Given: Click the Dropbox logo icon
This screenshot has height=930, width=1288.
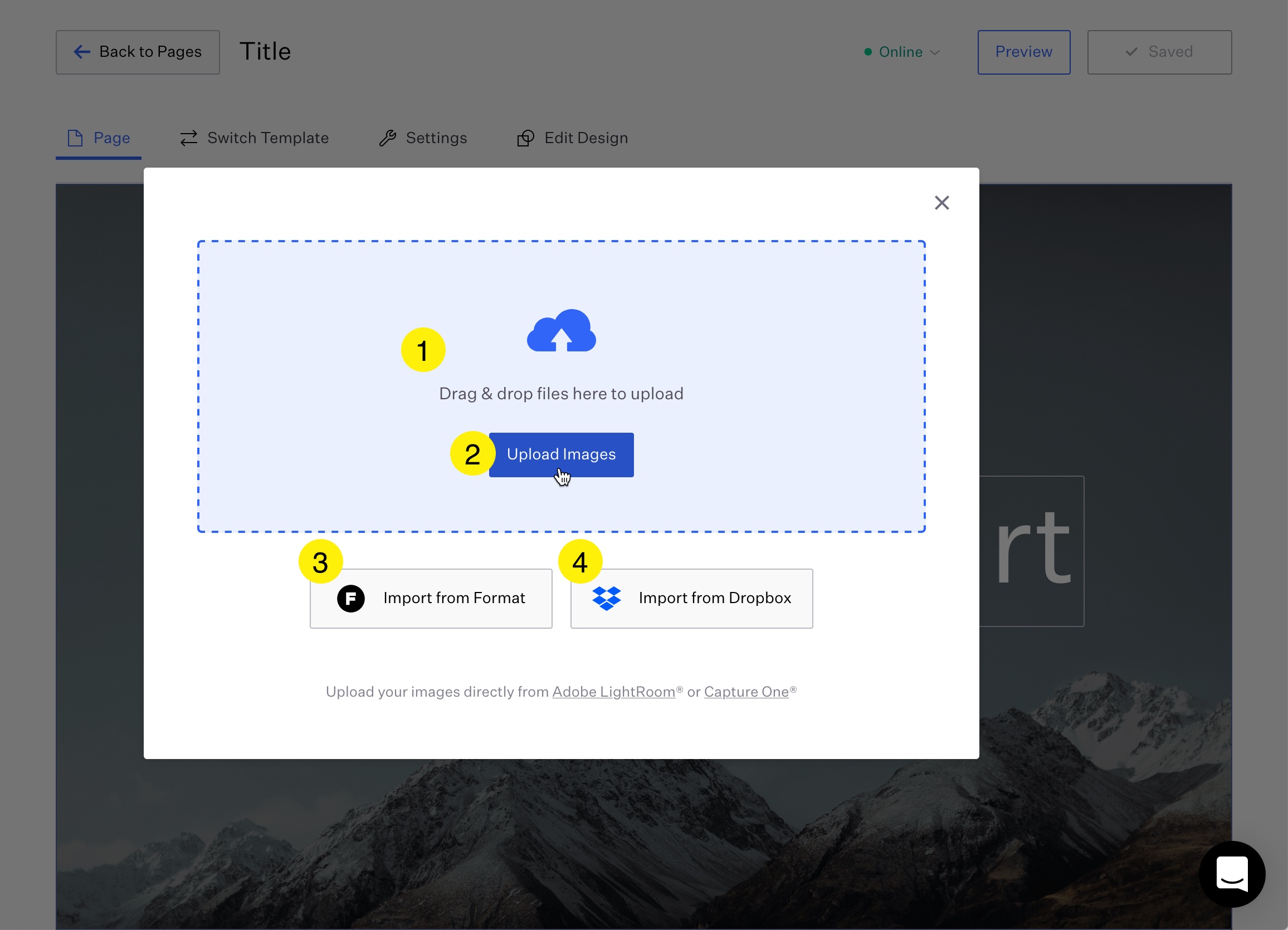Looking at the screenshot, I should (x=607, y=599).
